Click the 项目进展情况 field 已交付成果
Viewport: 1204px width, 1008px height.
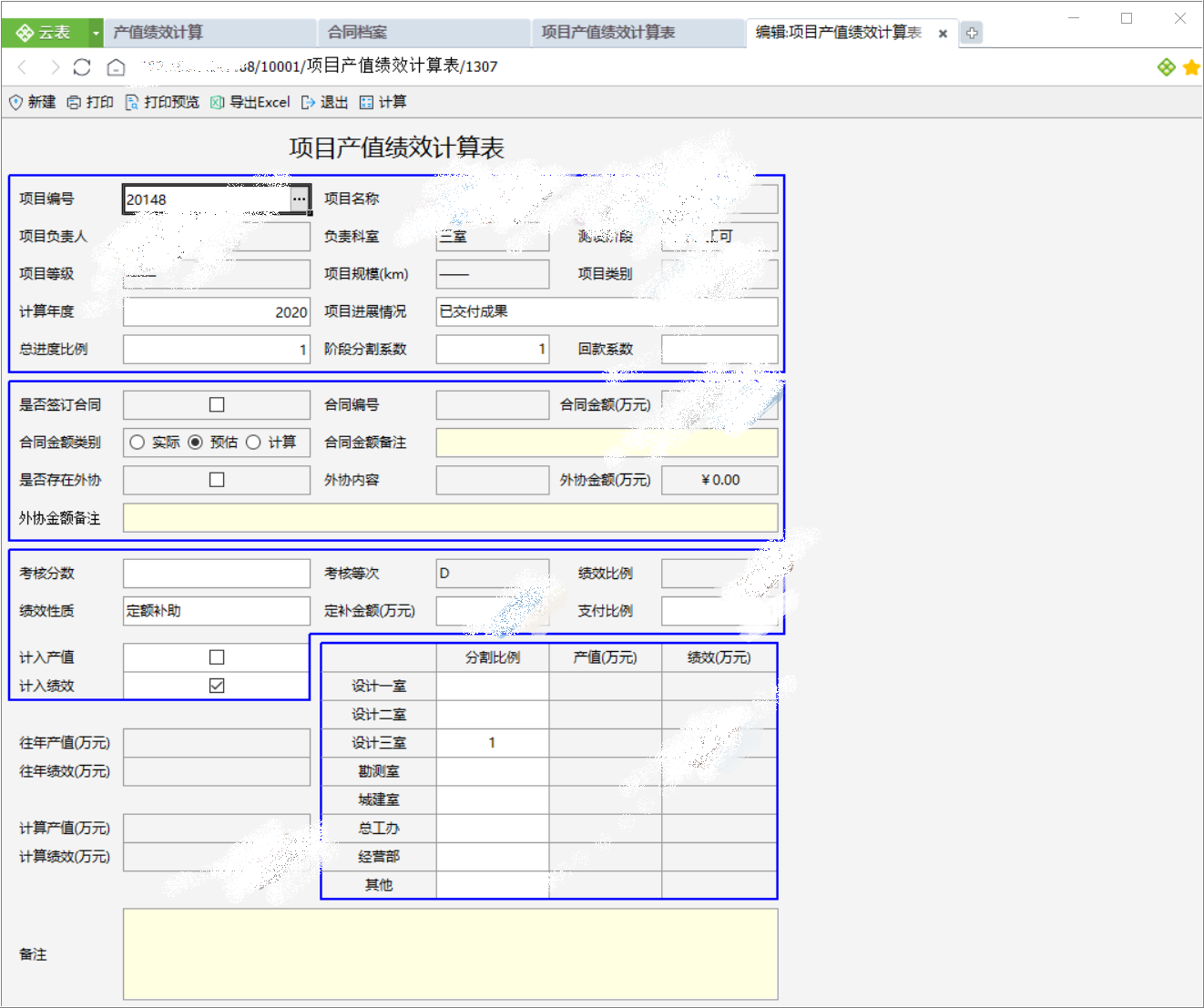[607, 311]
